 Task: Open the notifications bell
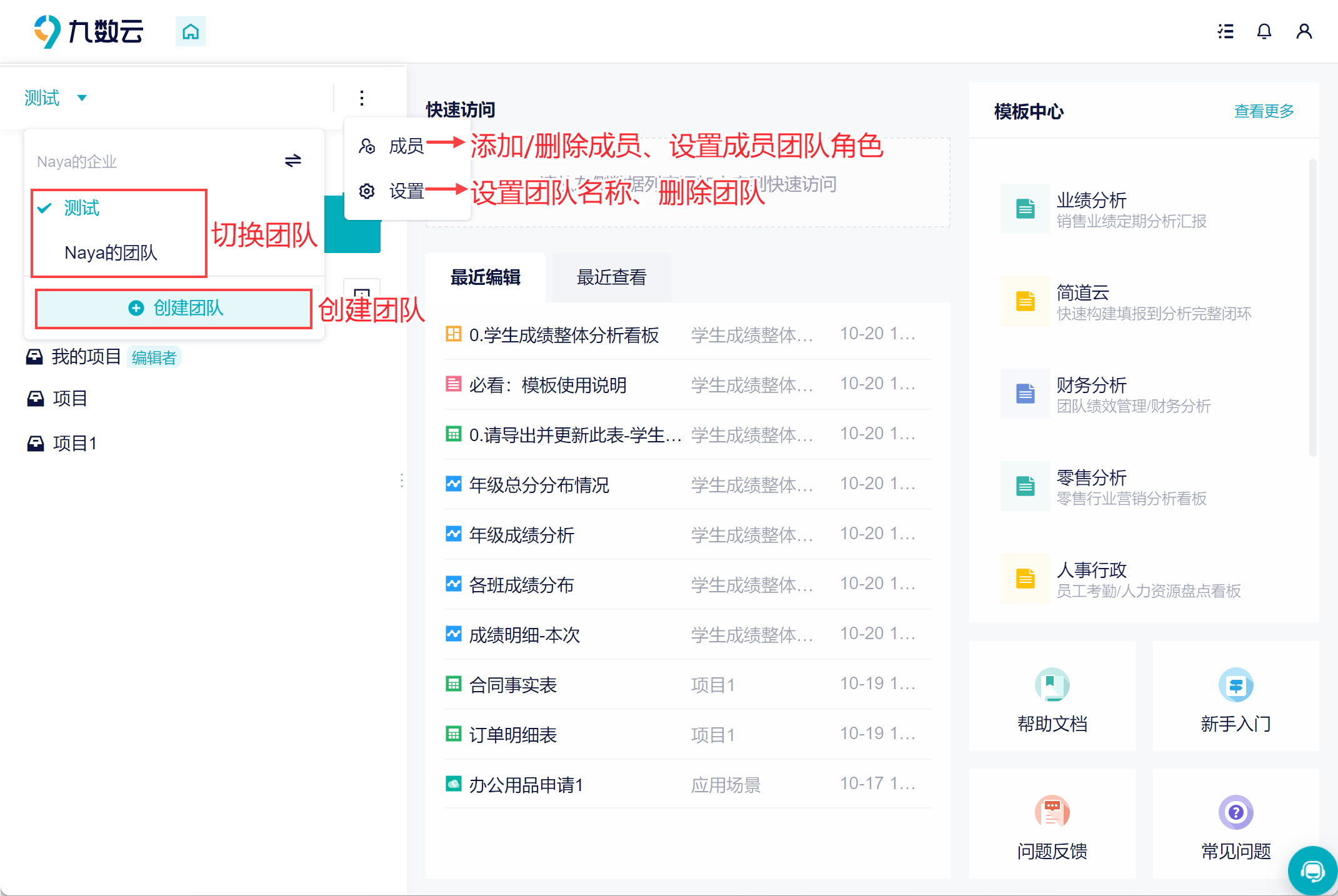1264,31
